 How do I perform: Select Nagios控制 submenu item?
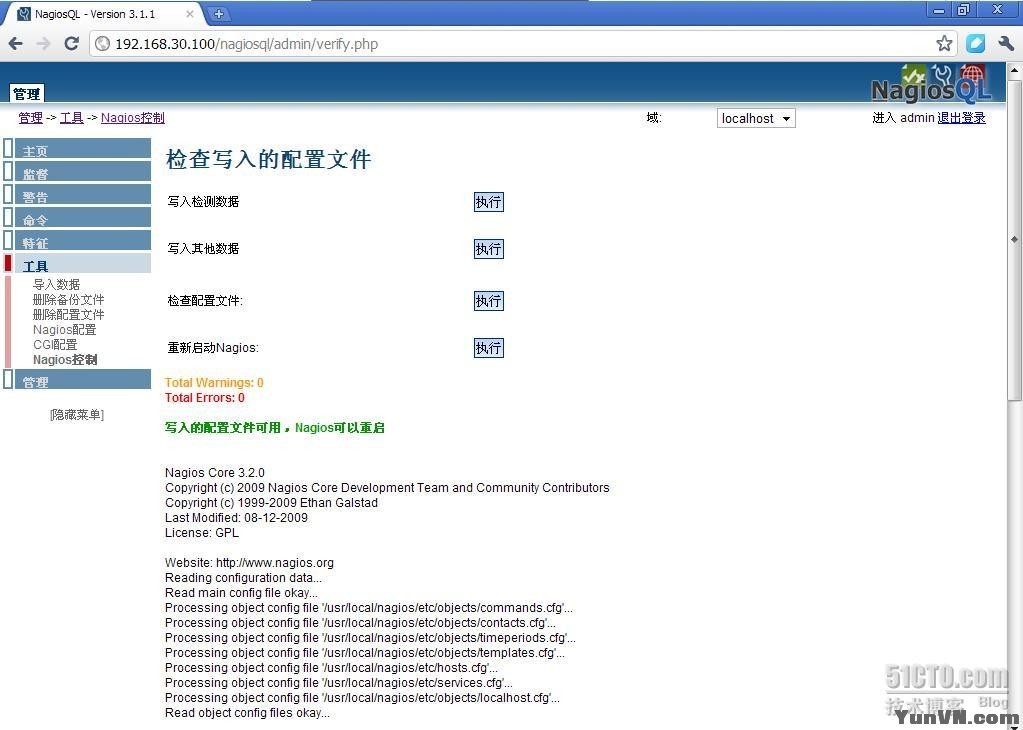pyautogui.click(x=65, y=359)
